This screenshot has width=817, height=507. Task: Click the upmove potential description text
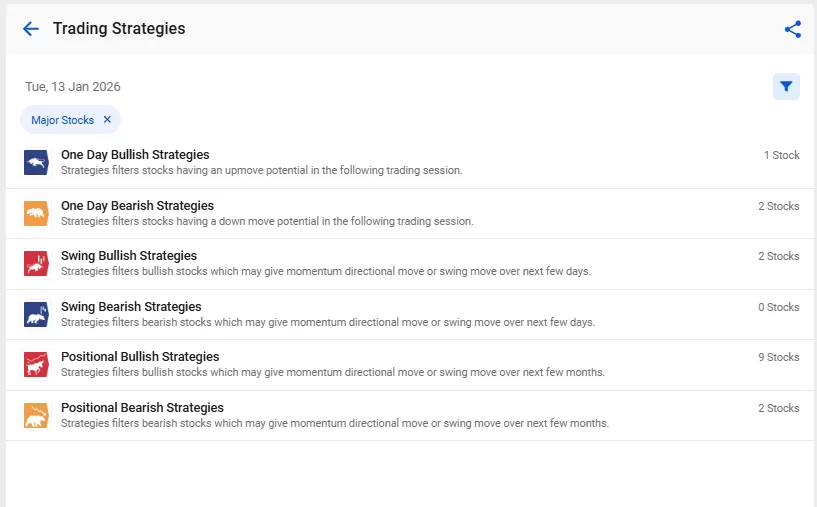pos(262,170)
